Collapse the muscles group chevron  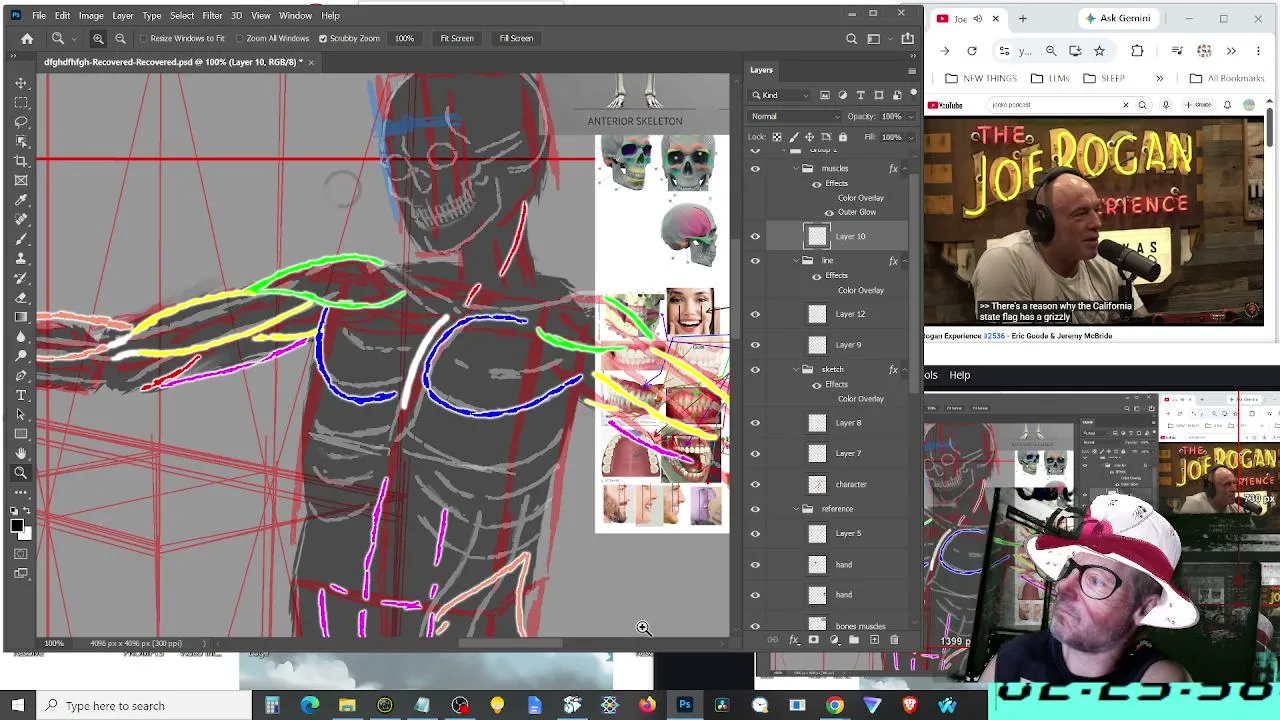796,168
